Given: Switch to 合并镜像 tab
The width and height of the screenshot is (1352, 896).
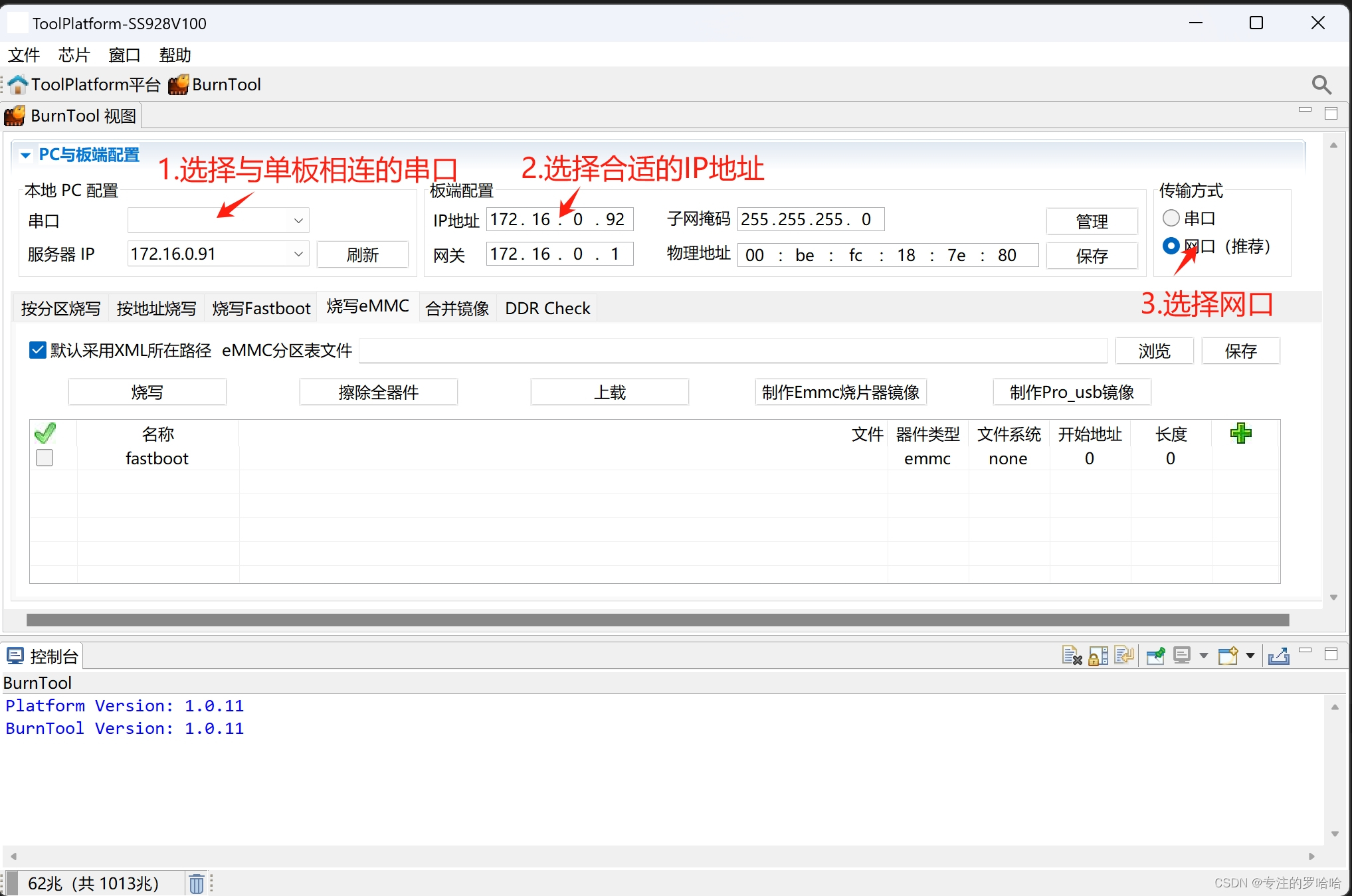Looking at the screenshot, I should [x=457, y=308].
